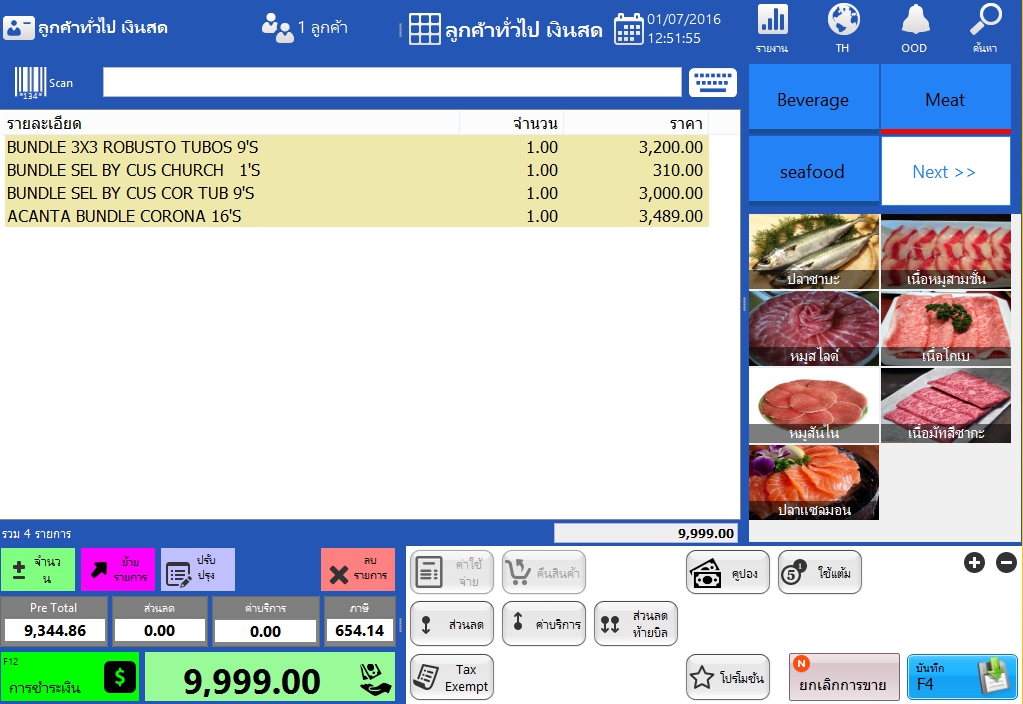Select the Beverage category tab
The image size is (1023, 704).
coord(813,99)
